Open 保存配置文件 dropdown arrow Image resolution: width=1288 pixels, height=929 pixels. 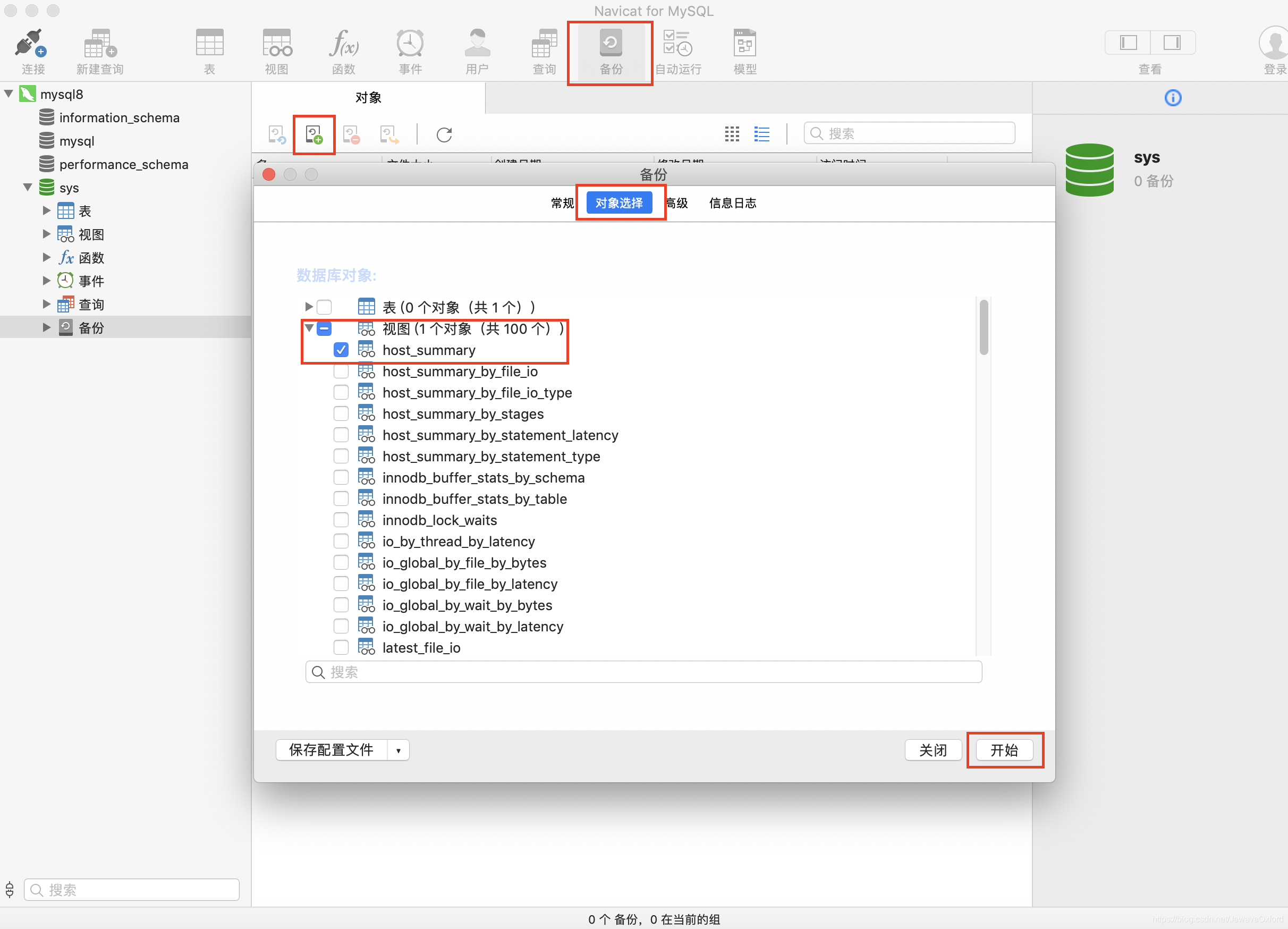click(399, 750)
